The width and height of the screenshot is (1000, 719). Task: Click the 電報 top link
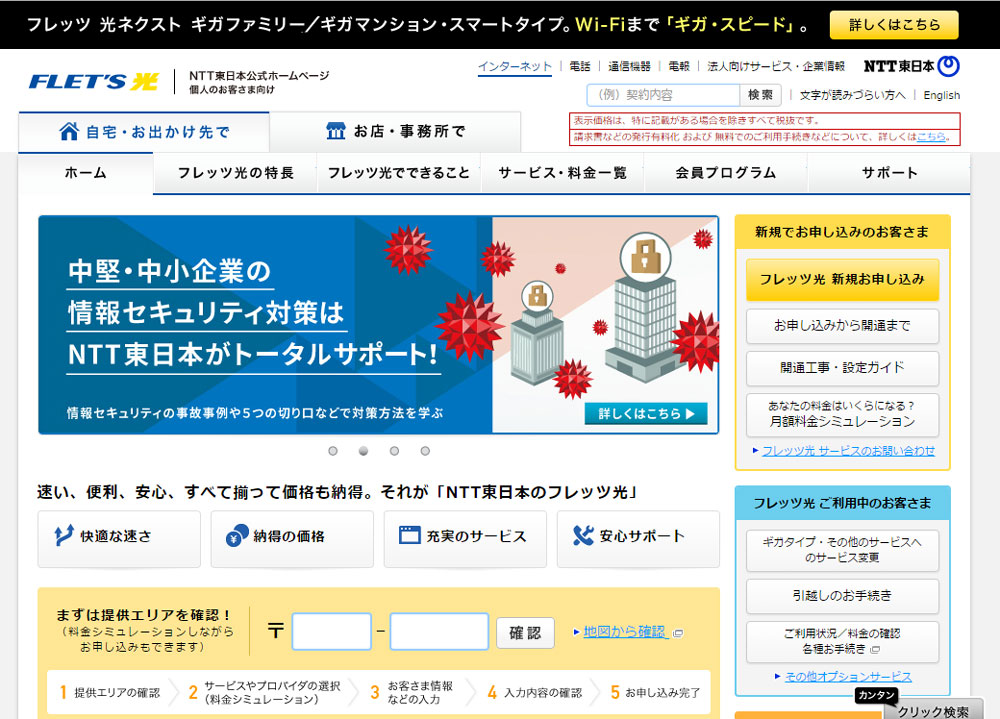(679, 66)
